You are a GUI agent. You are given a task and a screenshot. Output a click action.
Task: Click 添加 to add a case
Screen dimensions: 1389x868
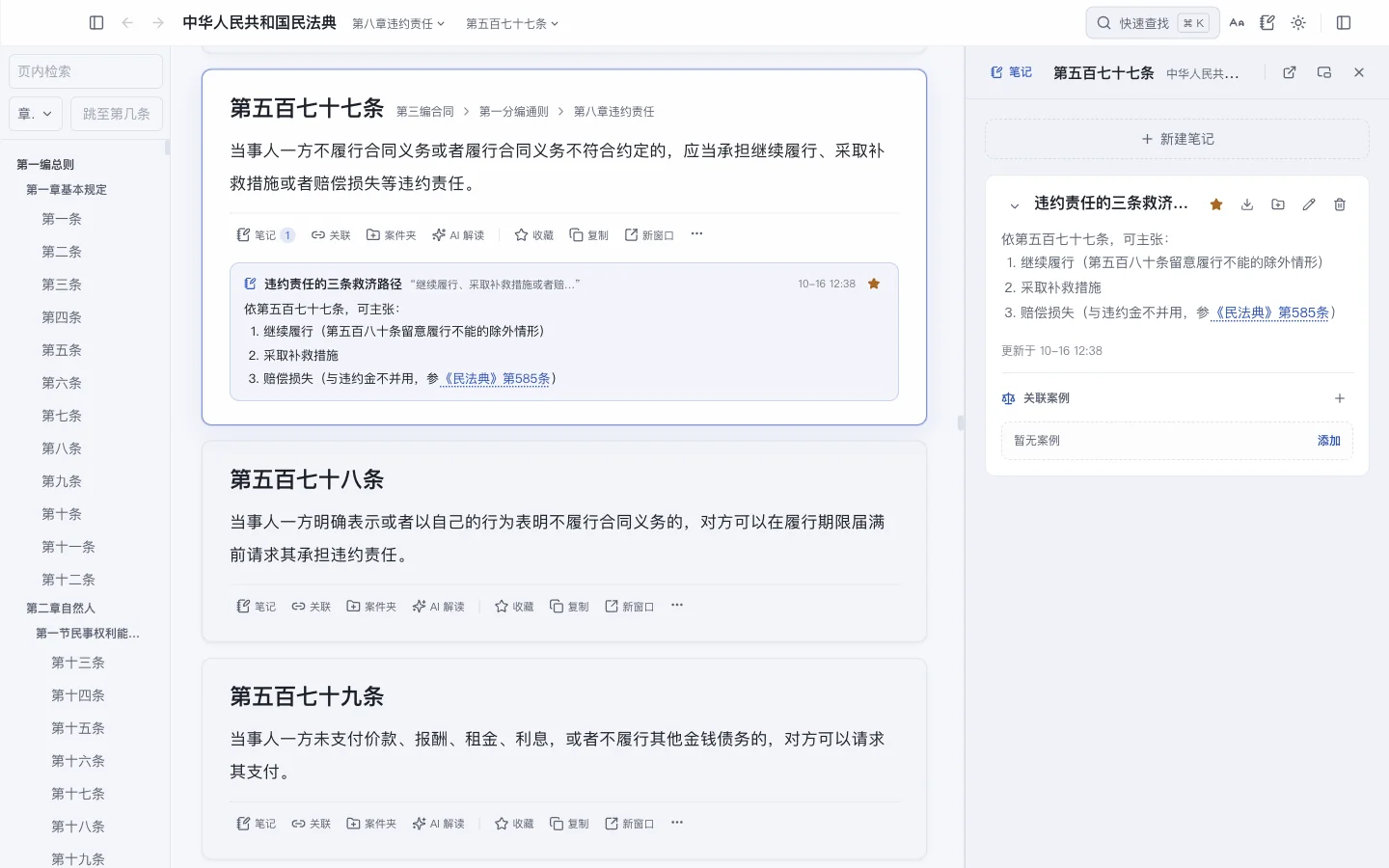coord(1329,441)
